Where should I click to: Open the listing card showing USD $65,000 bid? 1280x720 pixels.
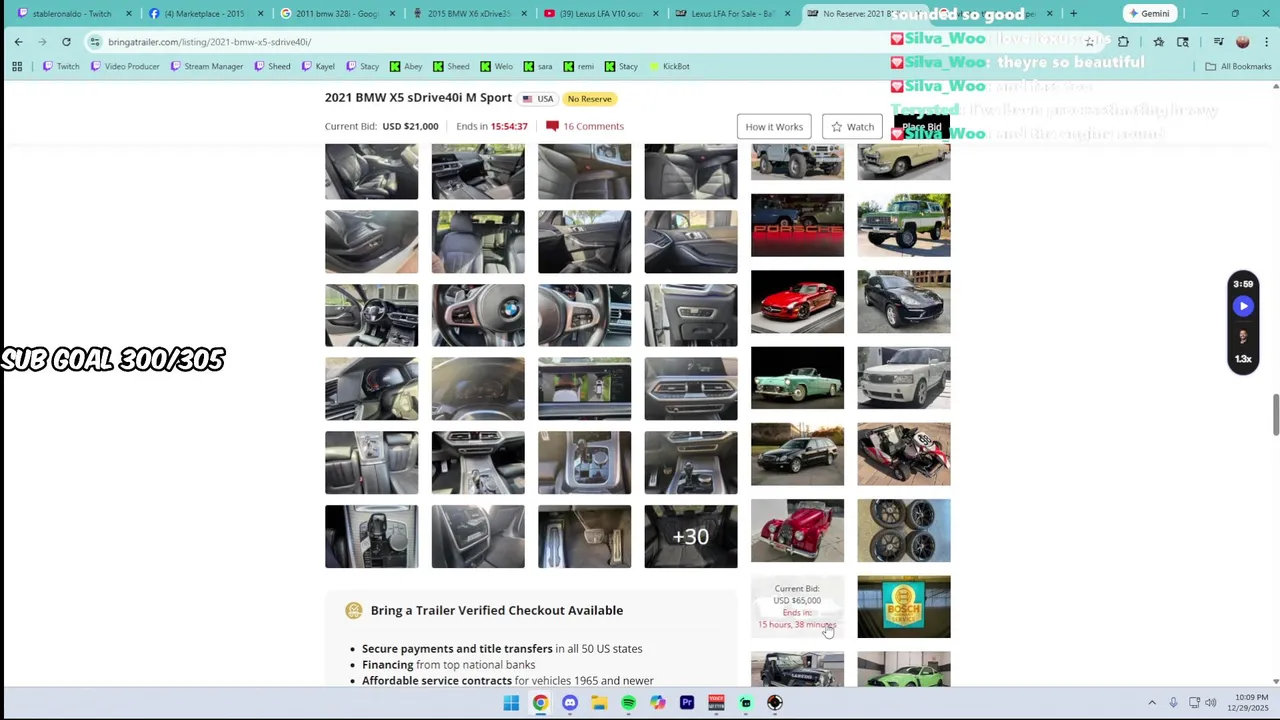click(797, 607)
